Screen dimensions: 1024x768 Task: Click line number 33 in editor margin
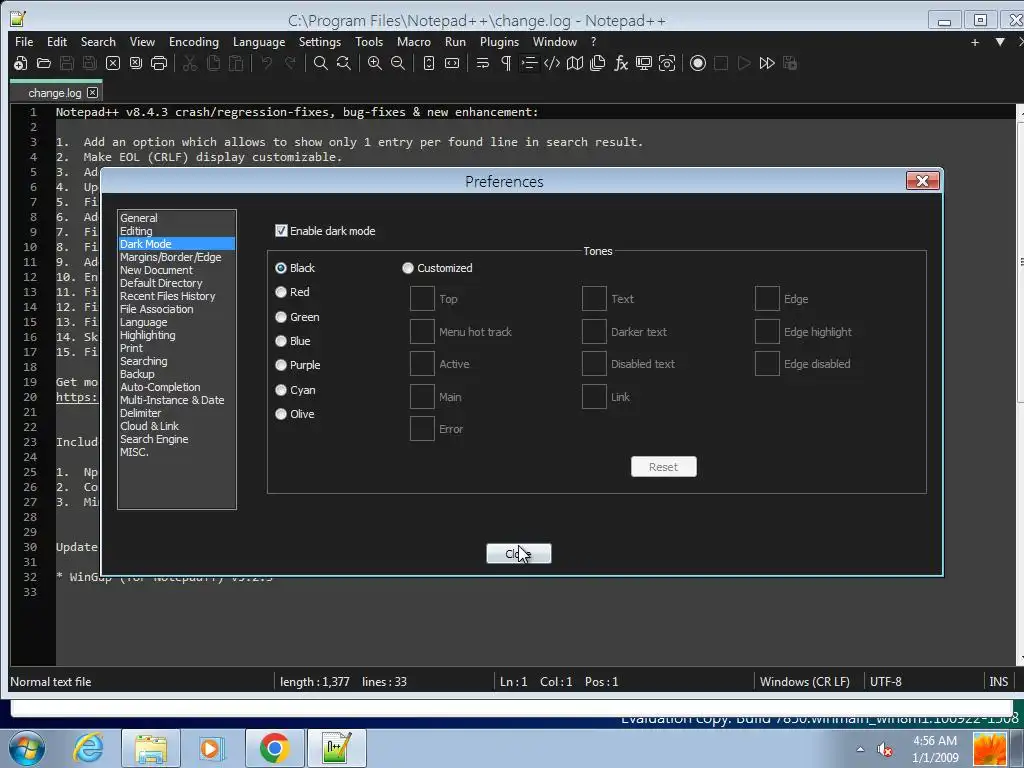[x=30, y=592]
